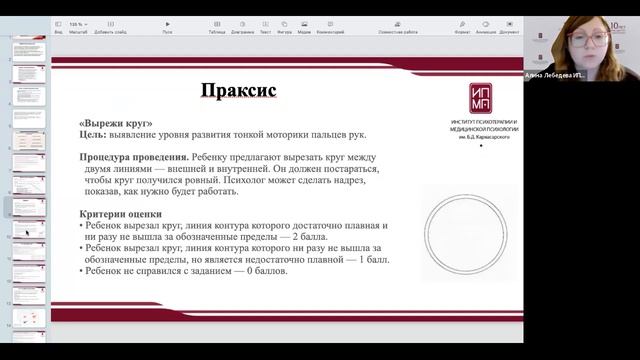Add a comment with Комментарий icon

pyautogui.click(x=330, y=27)
